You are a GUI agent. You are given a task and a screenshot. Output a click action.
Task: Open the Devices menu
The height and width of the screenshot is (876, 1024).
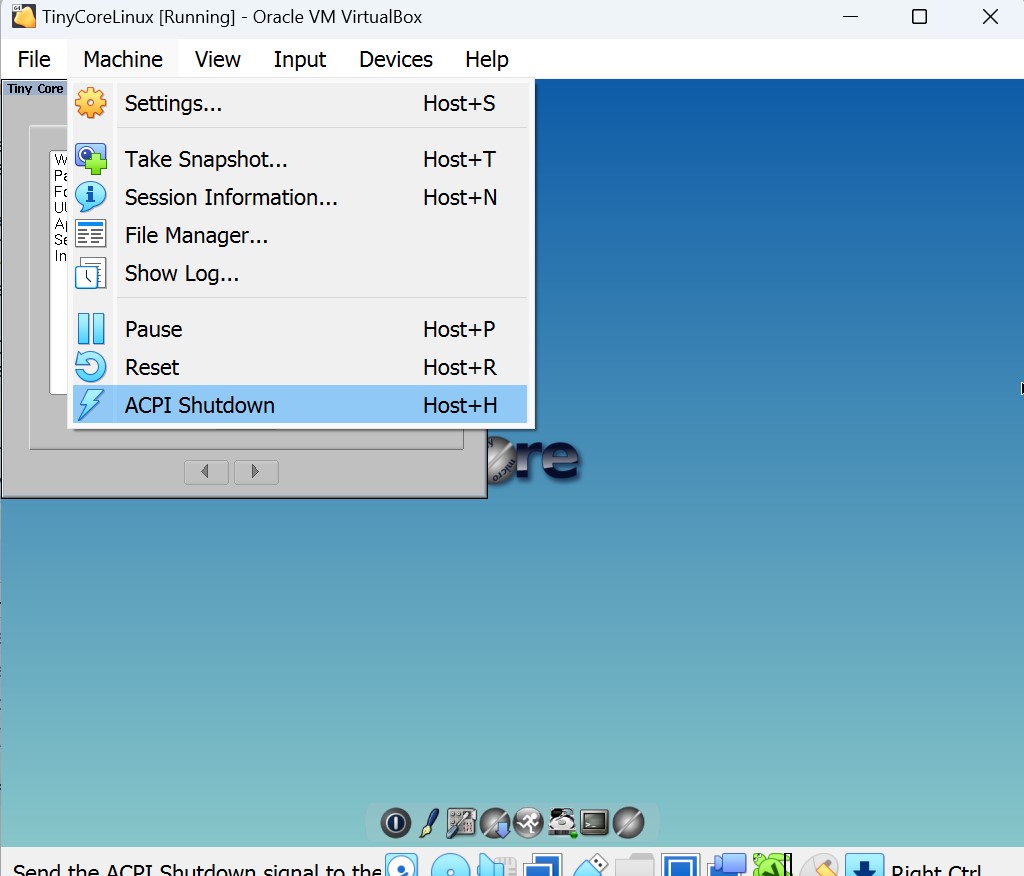tap(396, 59)
